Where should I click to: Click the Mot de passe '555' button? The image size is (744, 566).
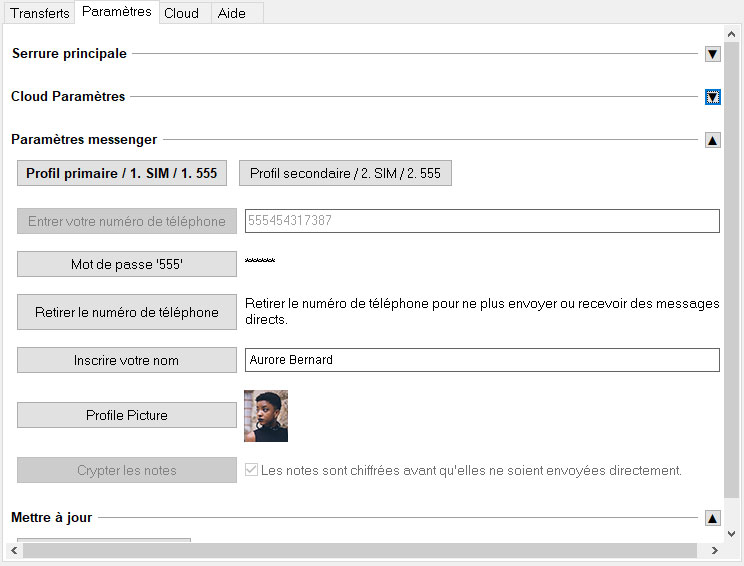[x=127, y=264]
